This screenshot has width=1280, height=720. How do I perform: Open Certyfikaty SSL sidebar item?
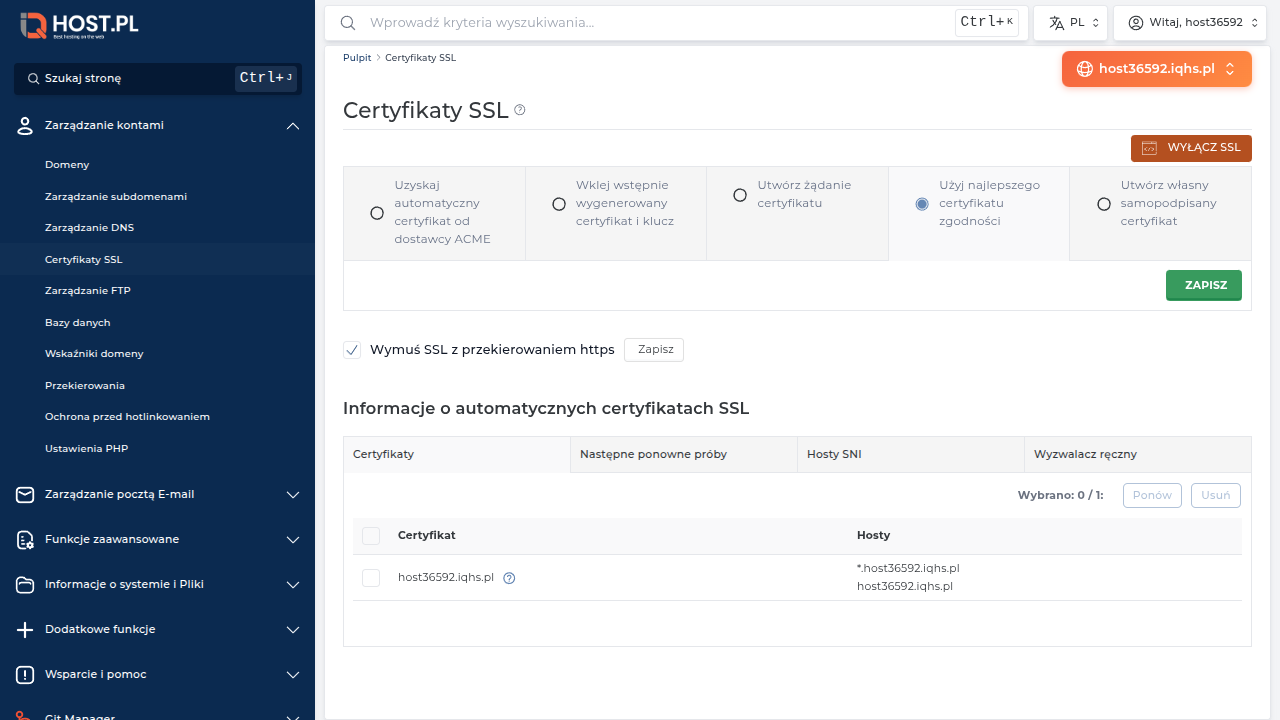point(157,260)
